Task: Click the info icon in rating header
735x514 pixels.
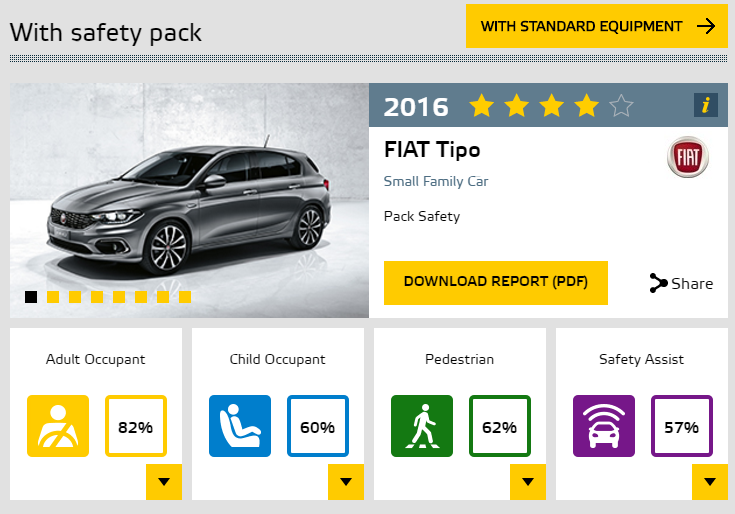Action: coord(705,105)
